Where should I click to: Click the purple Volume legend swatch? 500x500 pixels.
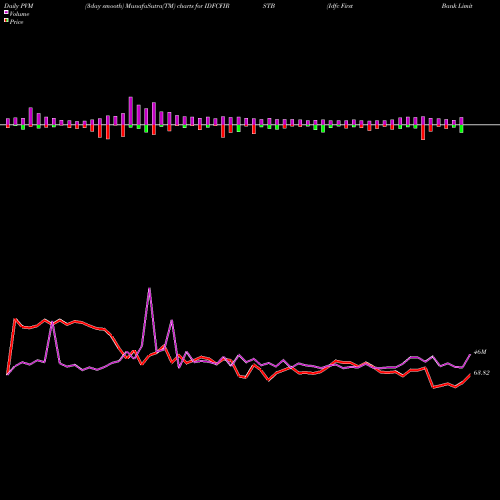point(6,12)
